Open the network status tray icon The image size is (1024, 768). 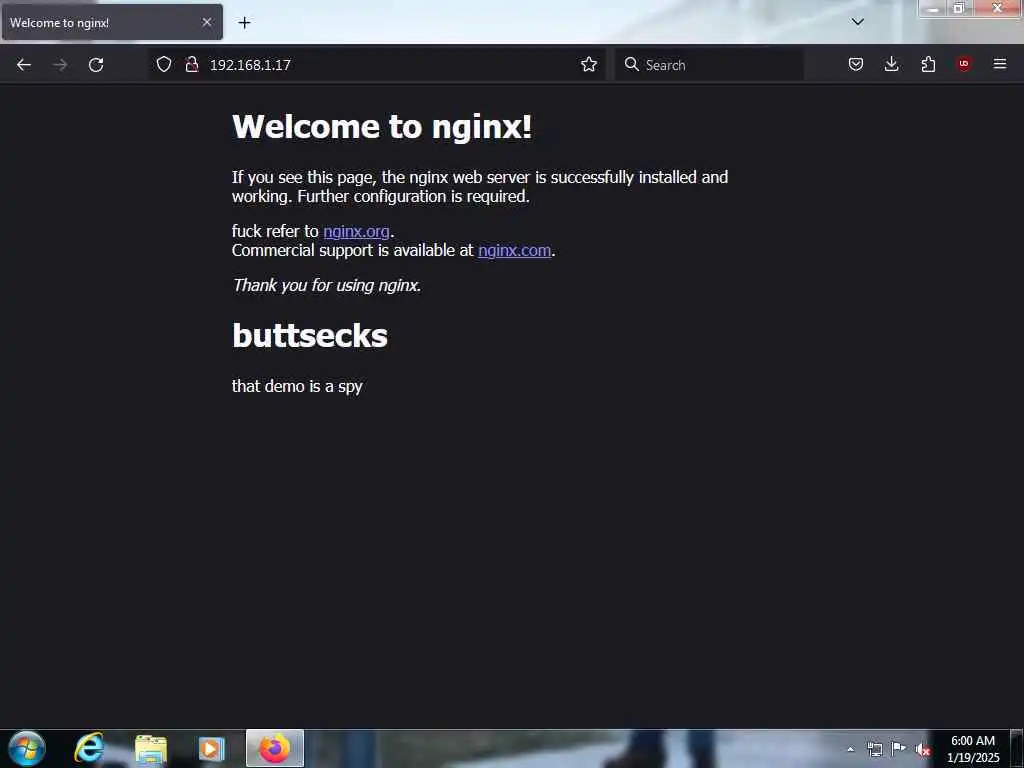874,750
